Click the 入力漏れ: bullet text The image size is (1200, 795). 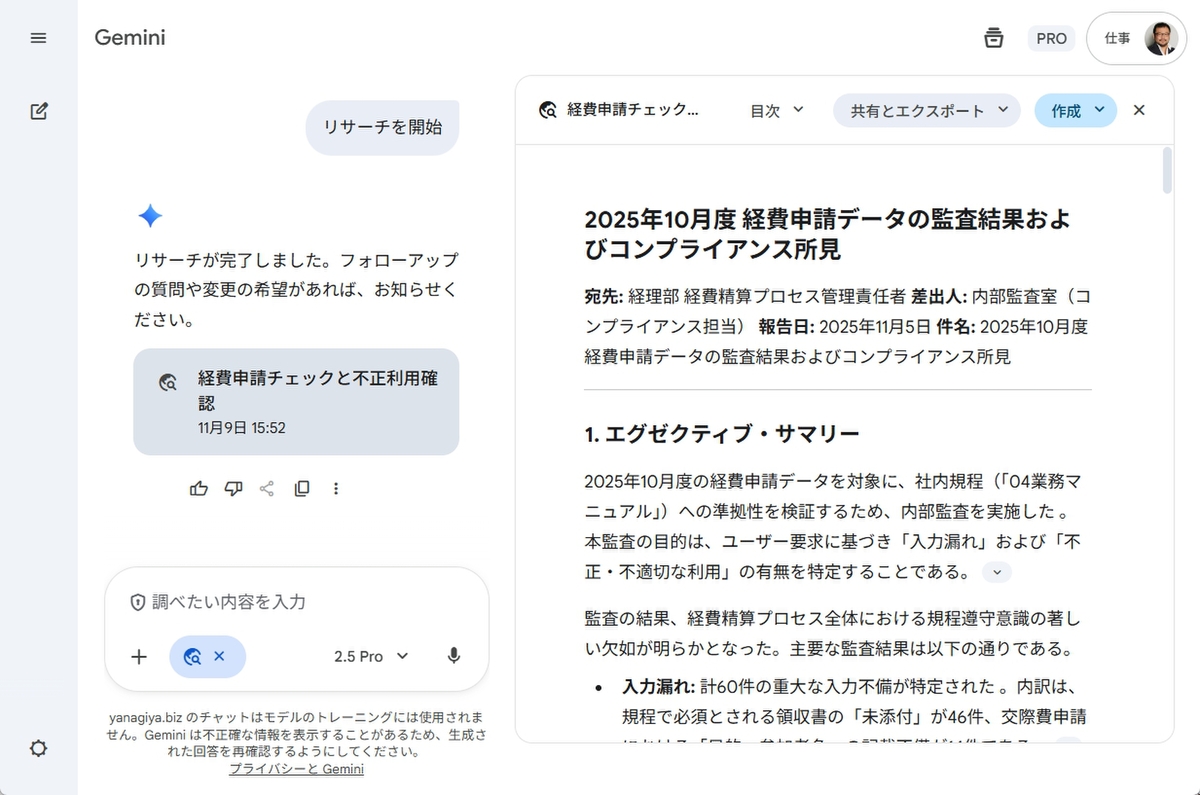(657, 688)
